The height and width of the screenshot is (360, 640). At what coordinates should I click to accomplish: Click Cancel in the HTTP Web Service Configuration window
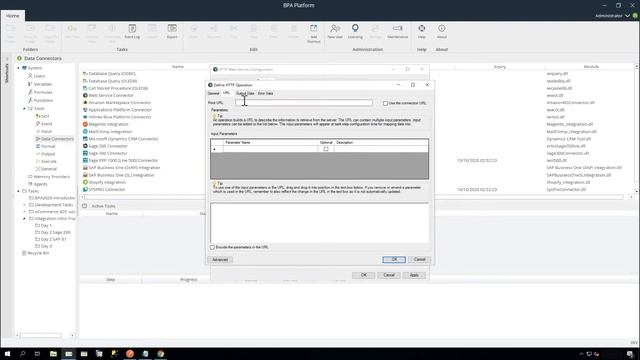pyautogui.click(x=389, y=275)
